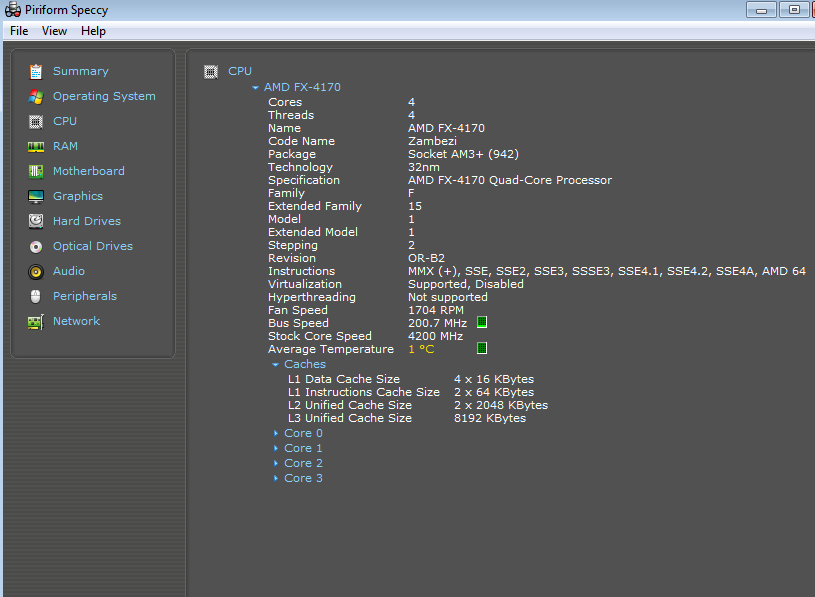Select the CPU section in sidebar

[65, 121]
